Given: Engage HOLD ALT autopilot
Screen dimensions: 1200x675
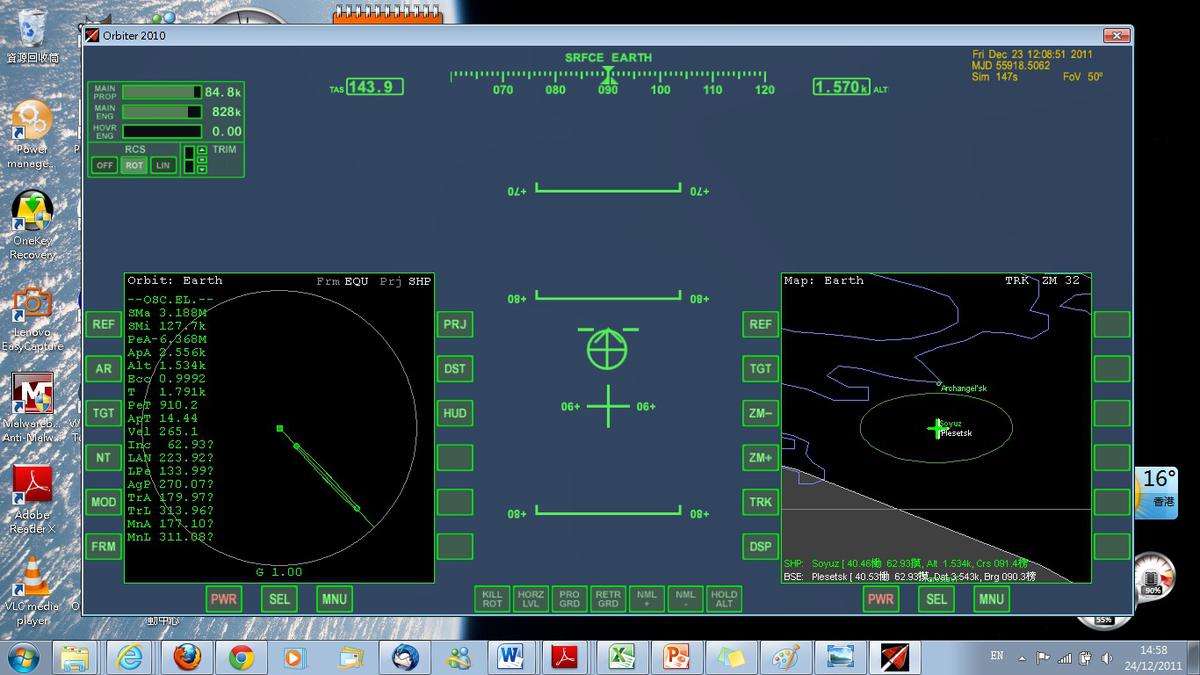Looking at the screenshot, I should [x=723, y=599].
